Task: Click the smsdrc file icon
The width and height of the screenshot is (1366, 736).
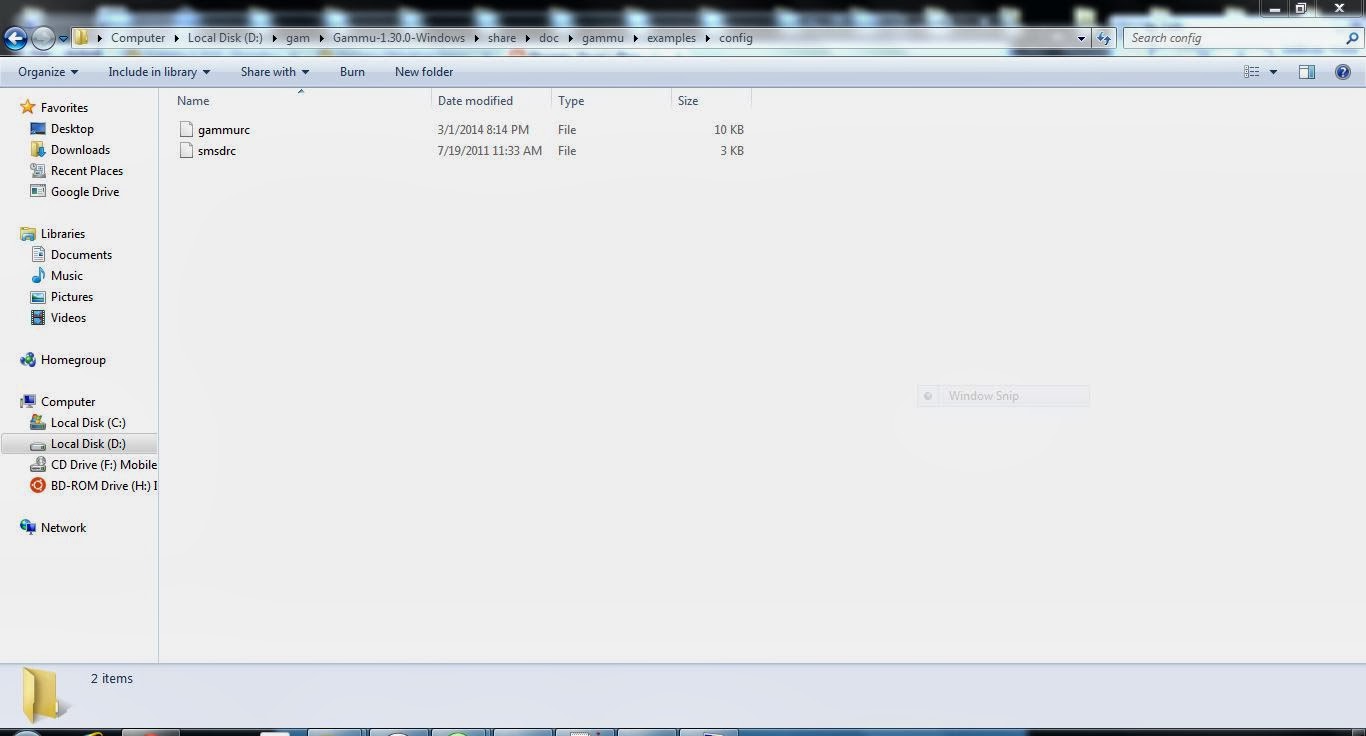Action: click(185, 150)
